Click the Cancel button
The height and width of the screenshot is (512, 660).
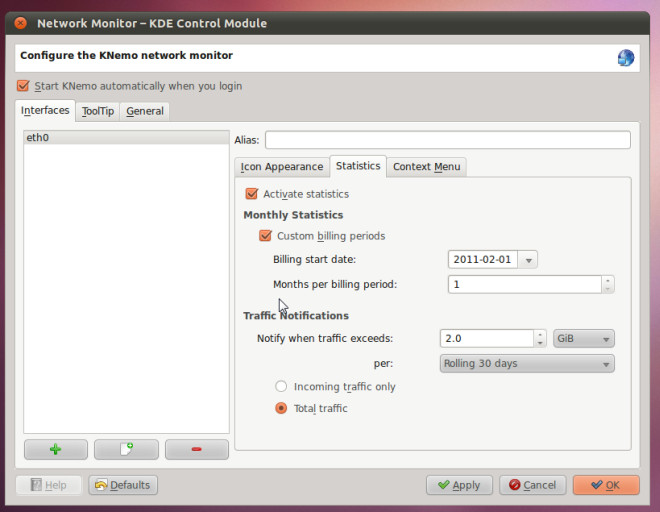pyautogui.click(x=532, y=485)
